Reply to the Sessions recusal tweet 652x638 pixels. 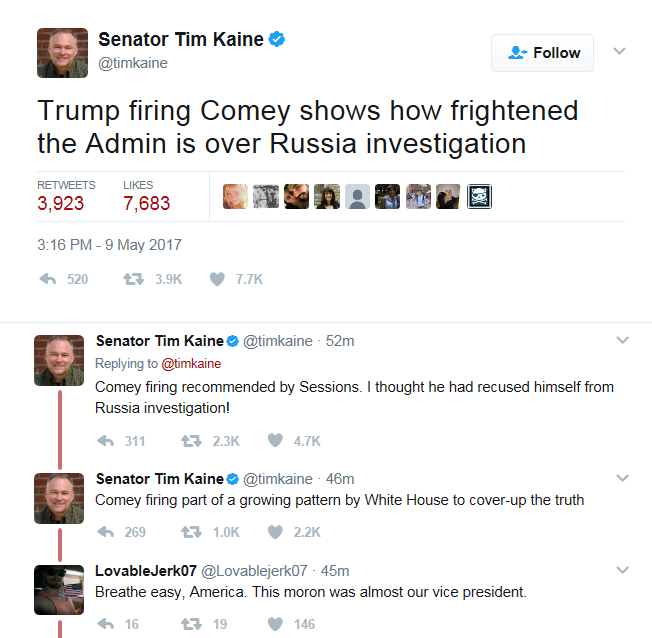click(x=105, y=440)
